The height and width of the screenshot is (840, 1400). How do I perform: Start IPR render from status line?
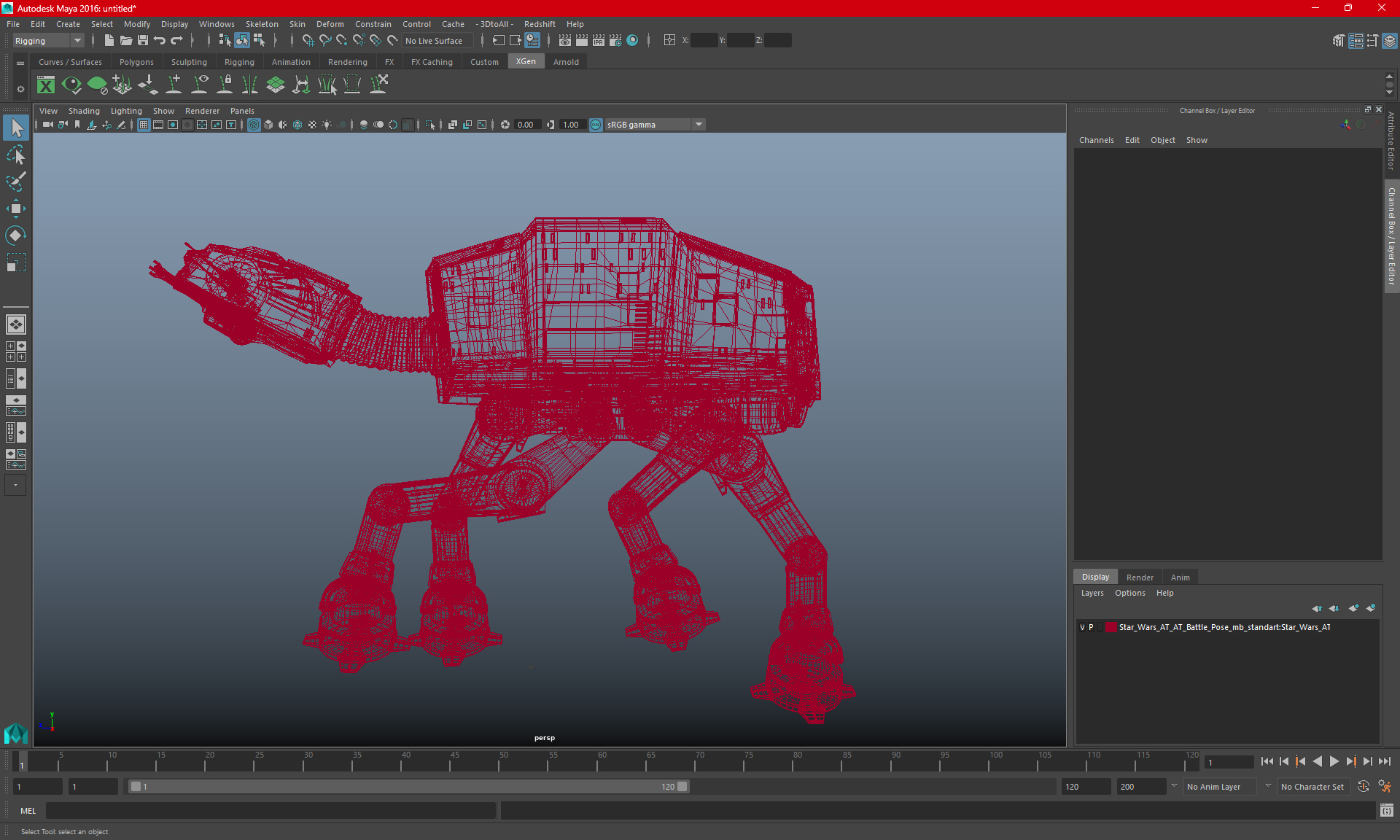click(x=598, y=41)
